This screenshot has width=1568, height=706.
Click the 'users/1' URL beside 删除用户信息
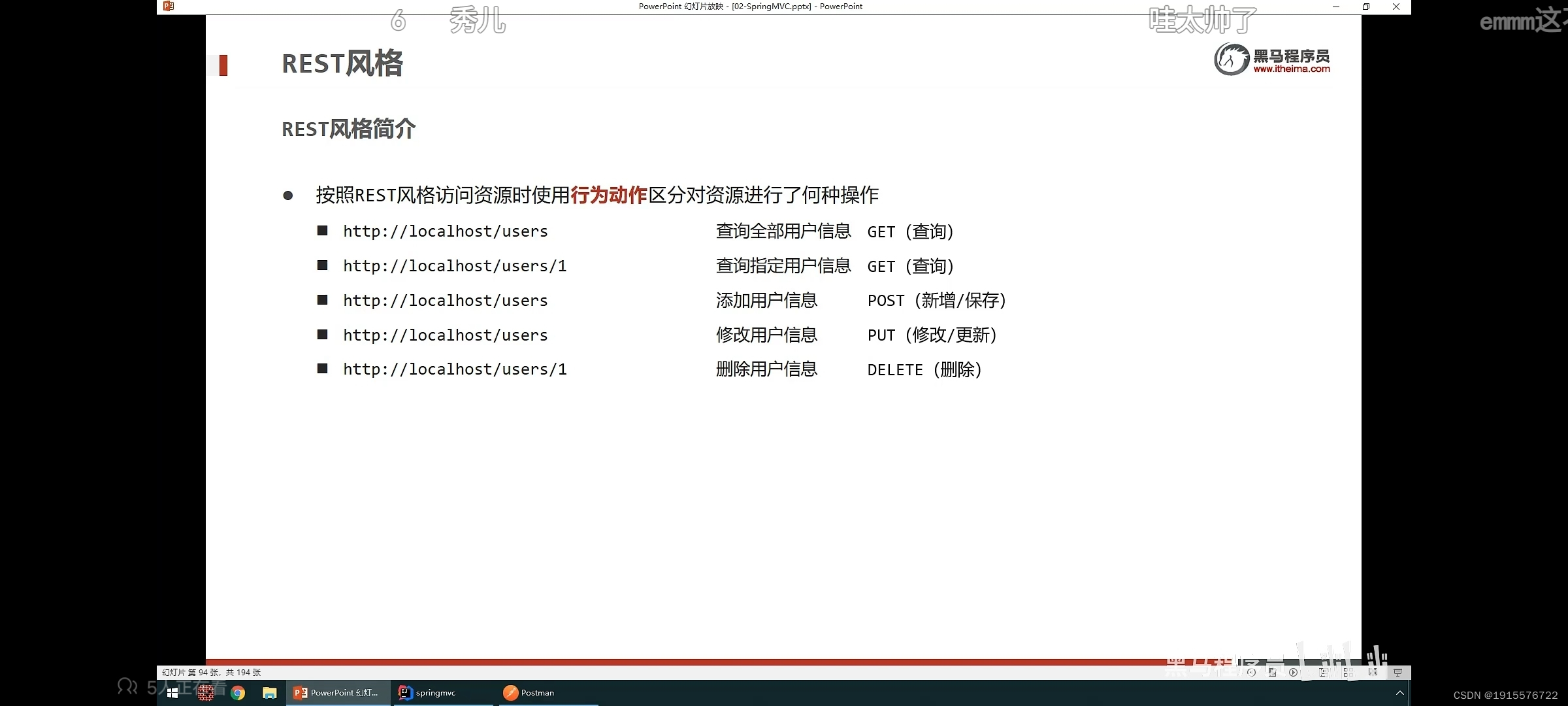coord(455,369)
